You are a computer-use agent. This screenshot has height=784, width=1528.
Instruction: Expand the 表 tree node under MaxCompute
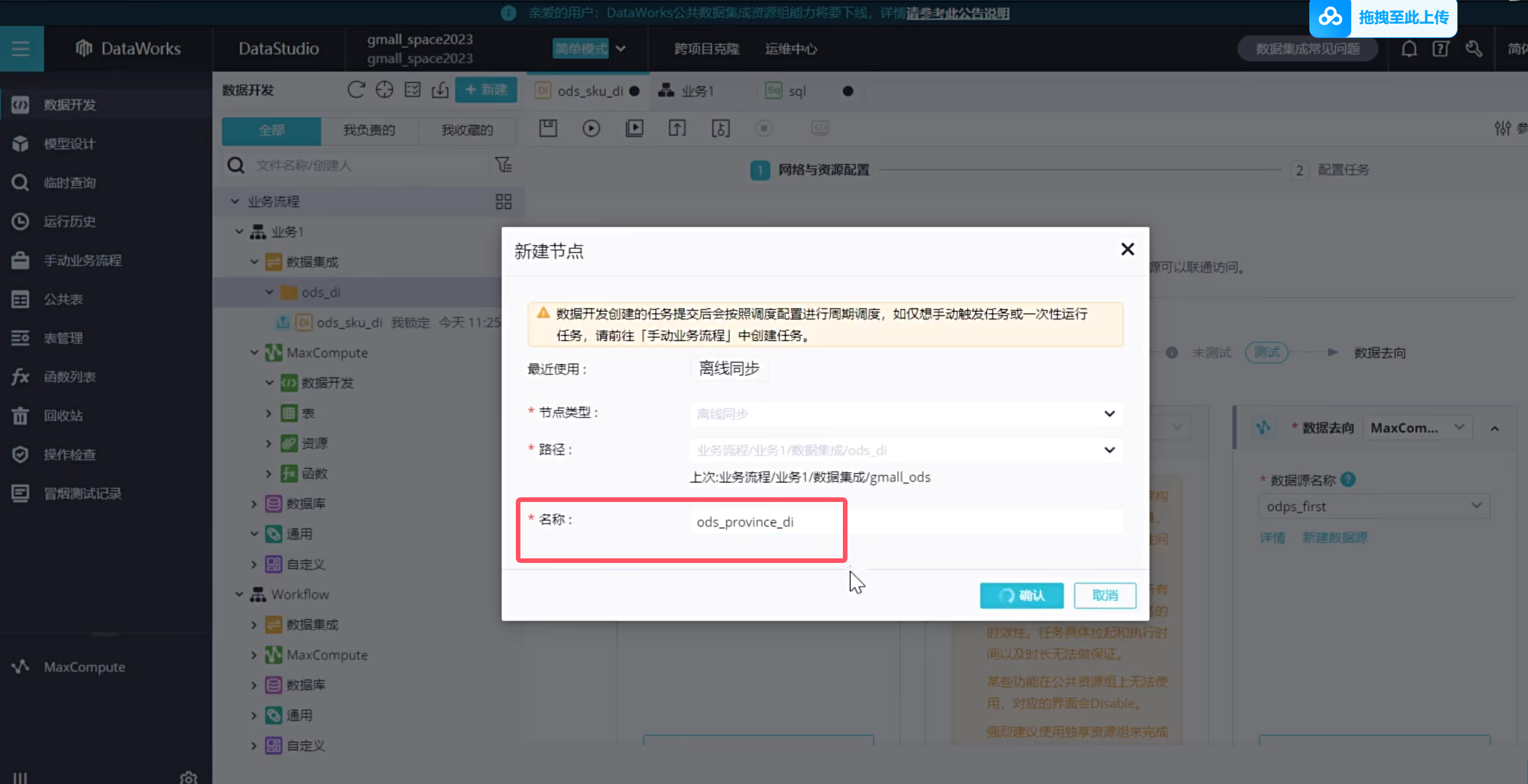269,413
